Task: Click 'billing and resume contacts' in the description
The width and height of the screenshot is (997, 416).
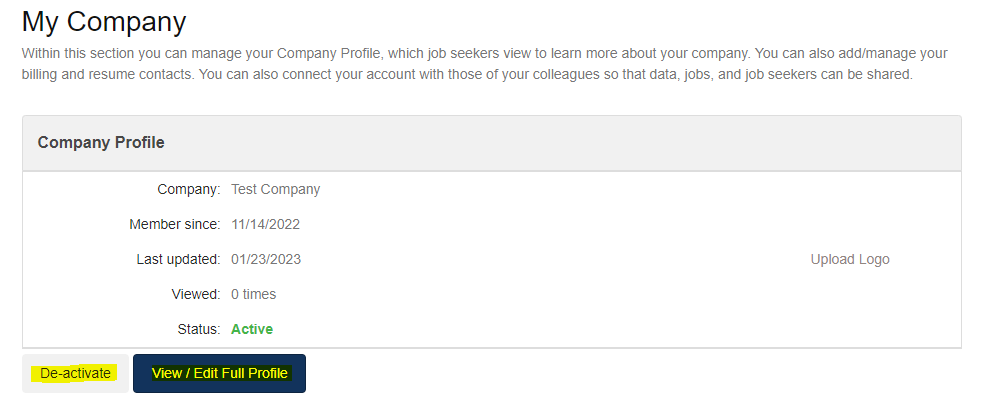Action: [107, 75]
